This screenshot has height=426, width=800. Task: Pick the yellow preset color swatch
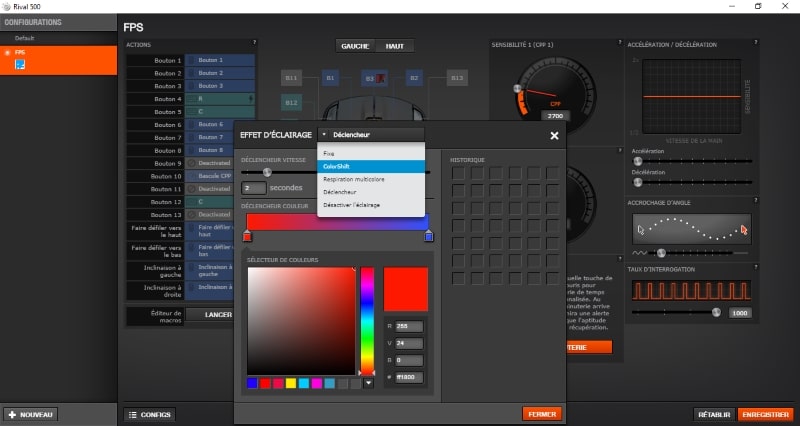[x=291, y=382]
